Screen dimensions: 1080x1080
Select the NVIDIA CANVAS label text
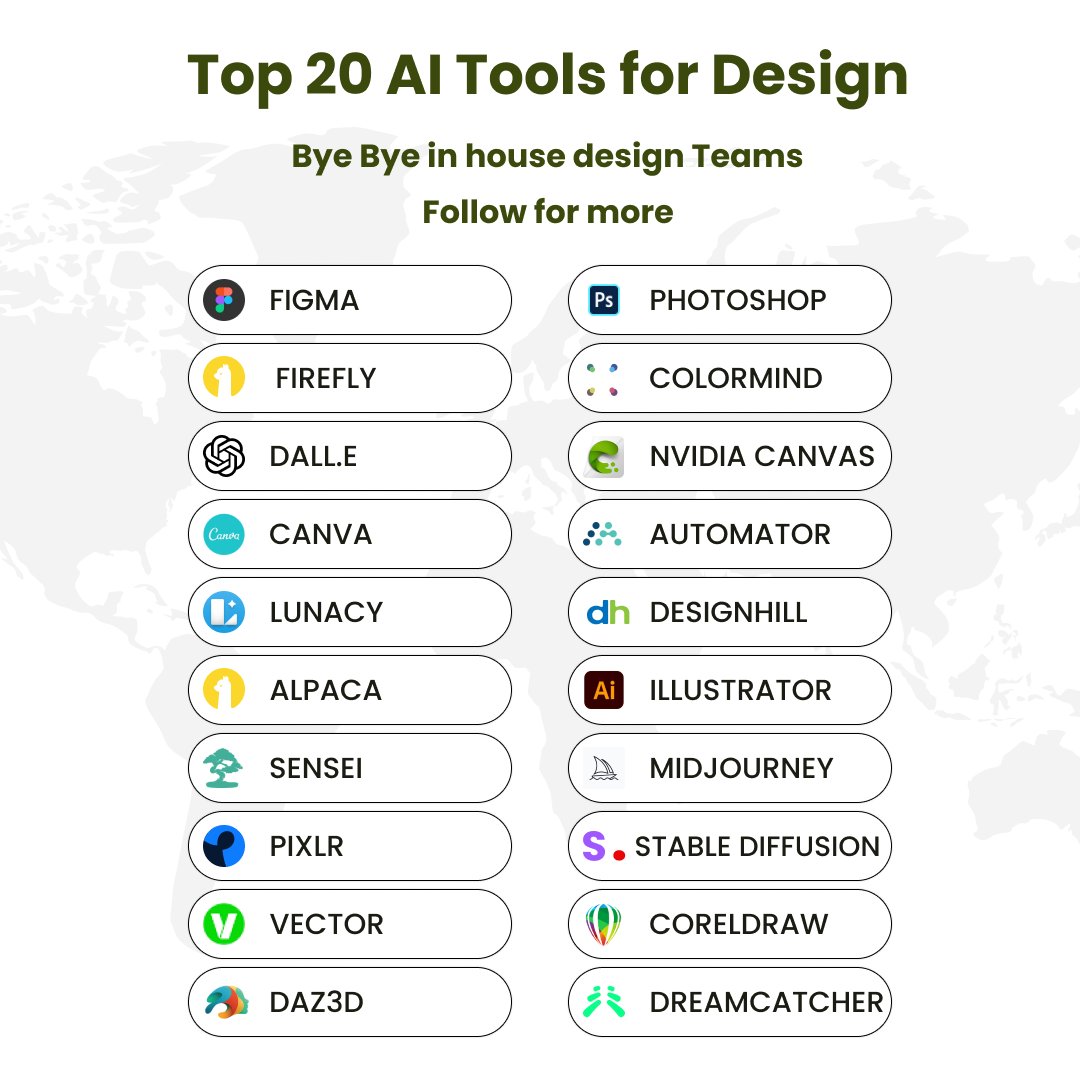[x=762, y=456]
